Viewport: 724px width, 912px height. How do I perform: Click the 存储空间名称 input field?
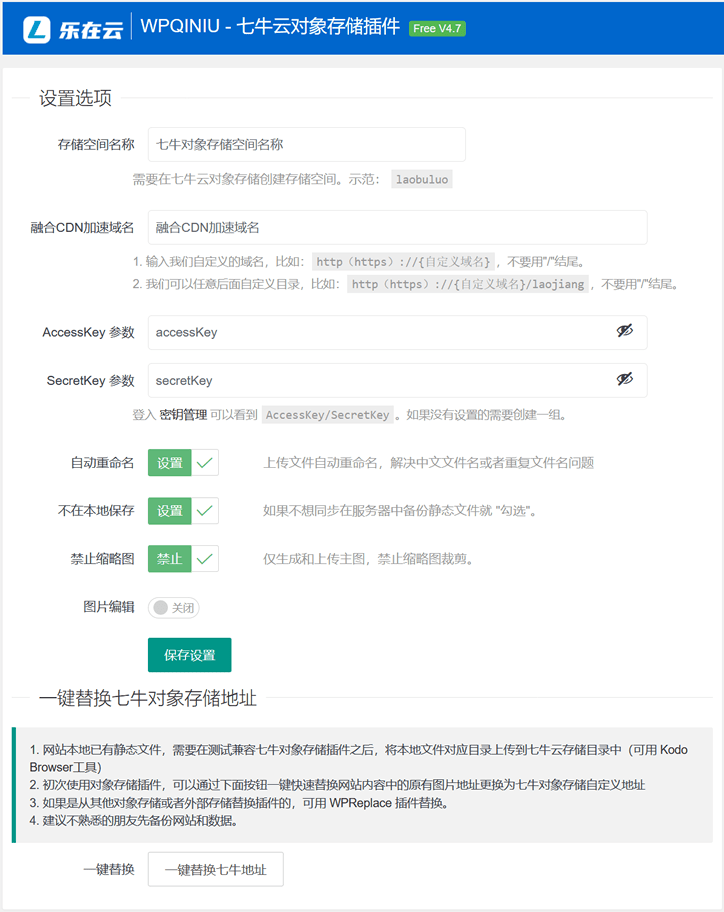coord(306,144)
